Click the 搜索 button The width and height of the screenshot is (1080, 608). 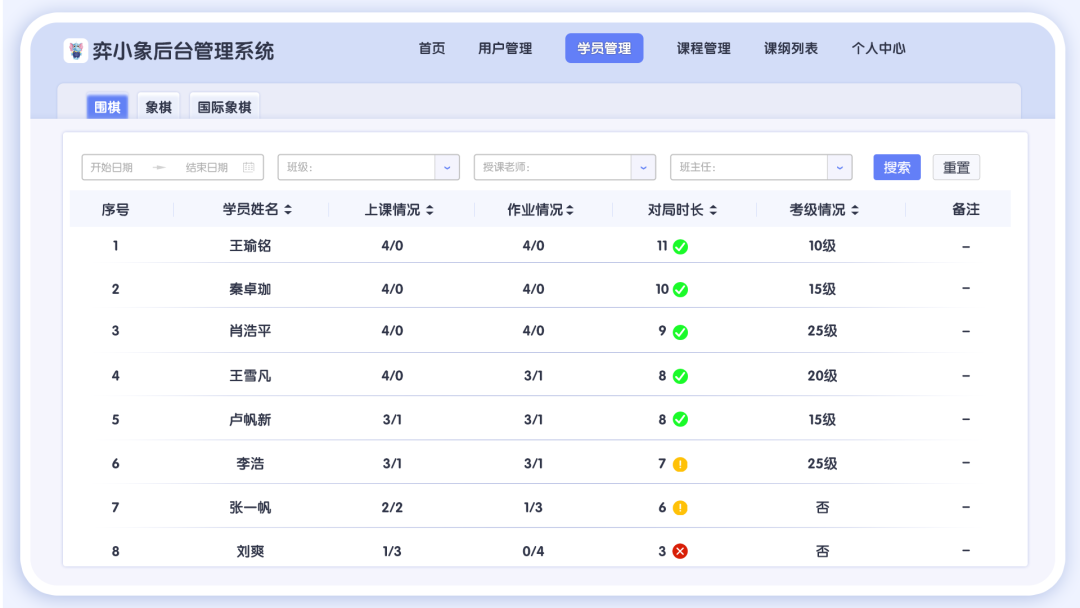897,167
